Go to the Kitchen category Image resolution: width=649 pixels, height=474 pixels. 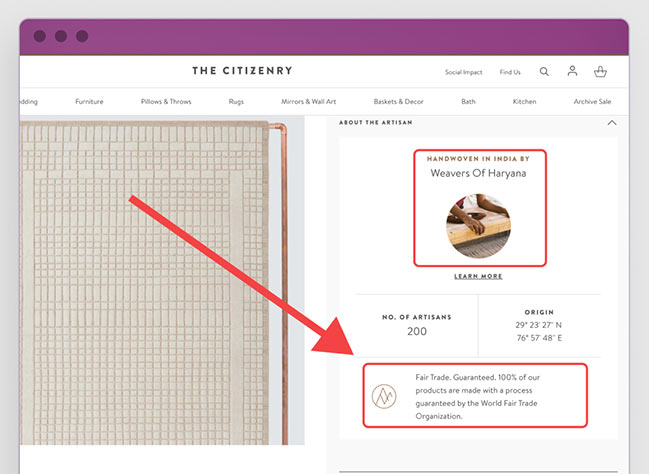524,101
